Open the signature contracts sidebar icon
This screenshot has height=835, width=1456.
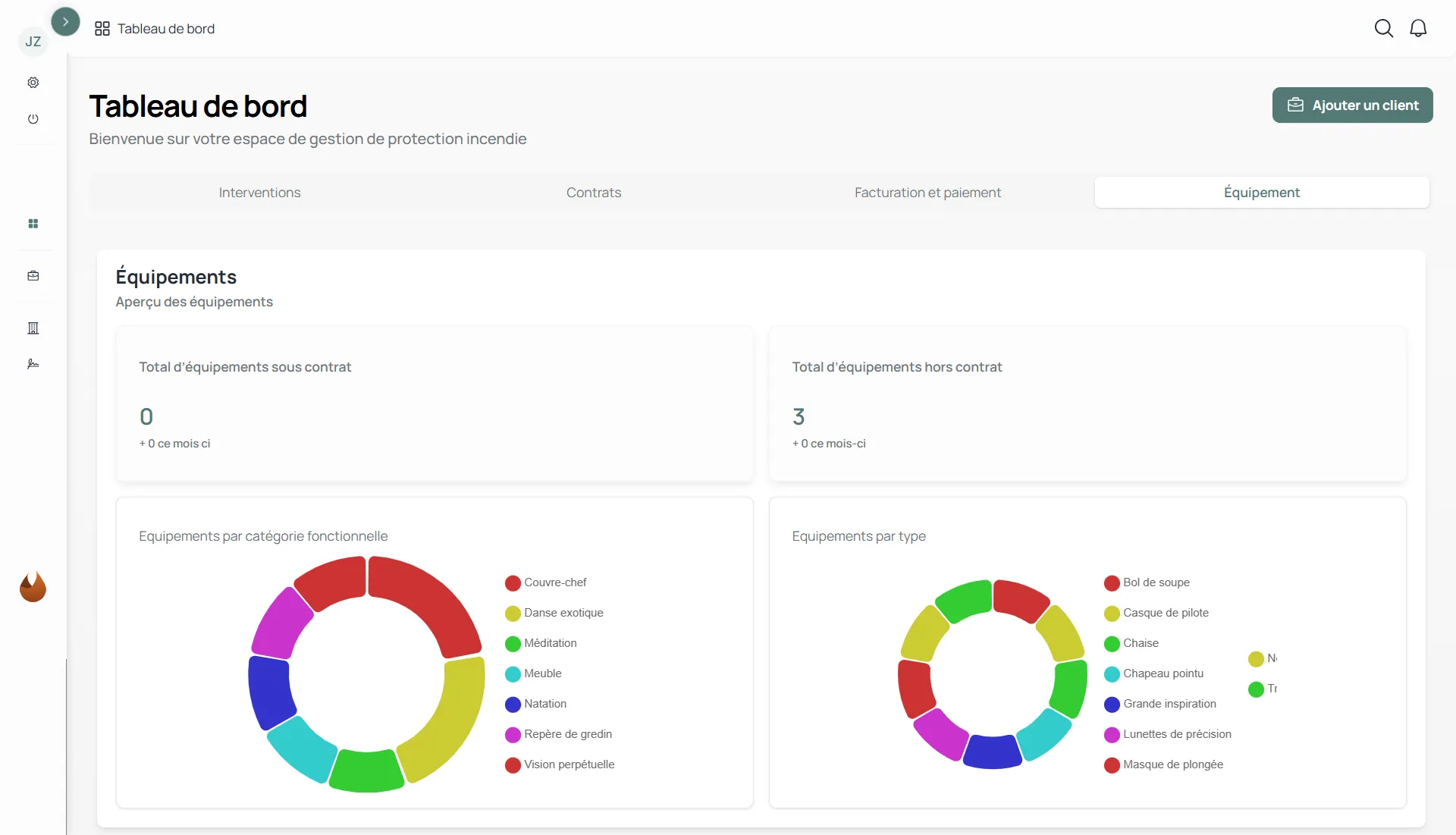(x=33, y=364)
